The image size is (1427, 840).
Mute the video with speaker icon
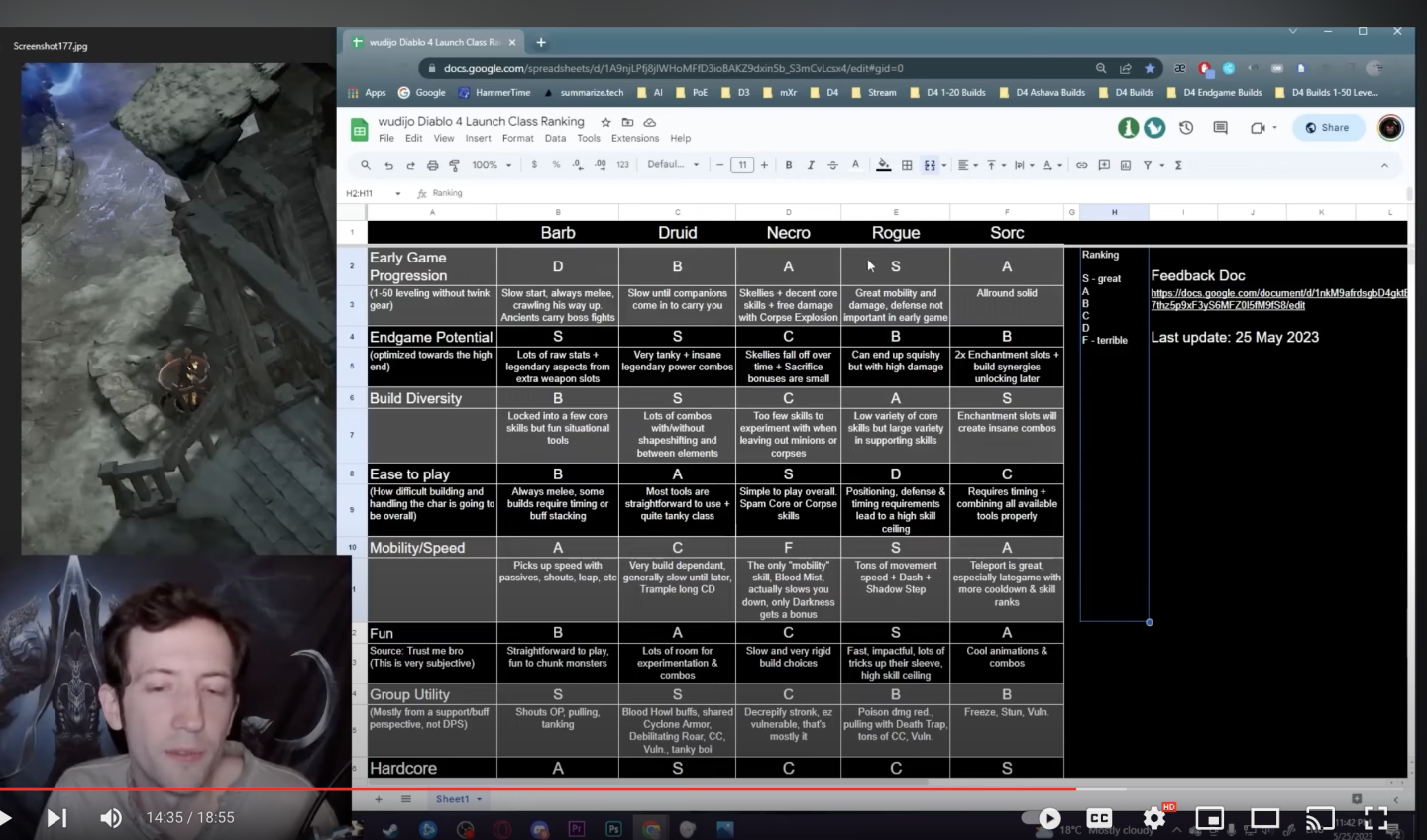[111, 817]
